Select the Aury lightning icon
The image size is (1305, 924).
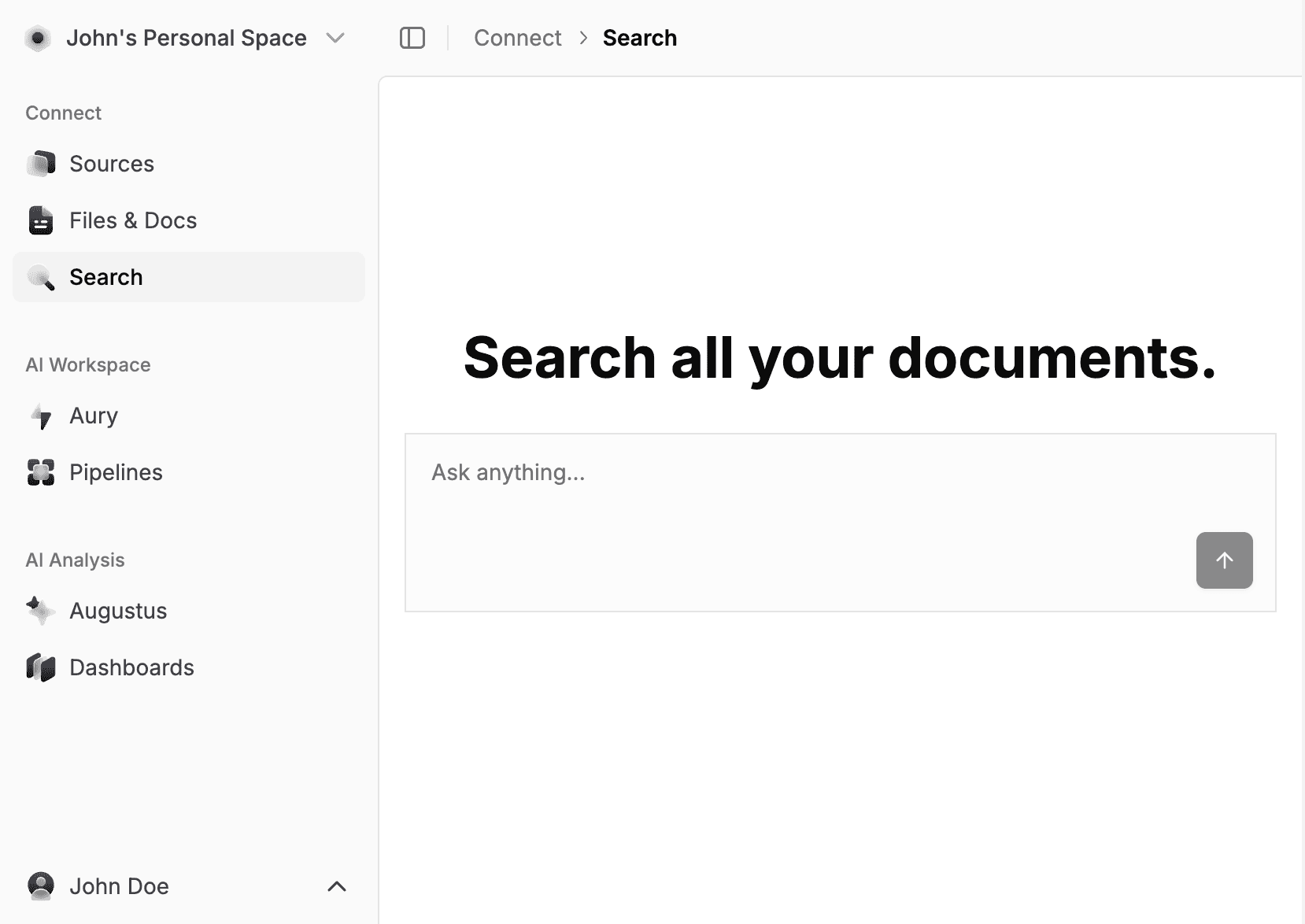click(41, 416)
